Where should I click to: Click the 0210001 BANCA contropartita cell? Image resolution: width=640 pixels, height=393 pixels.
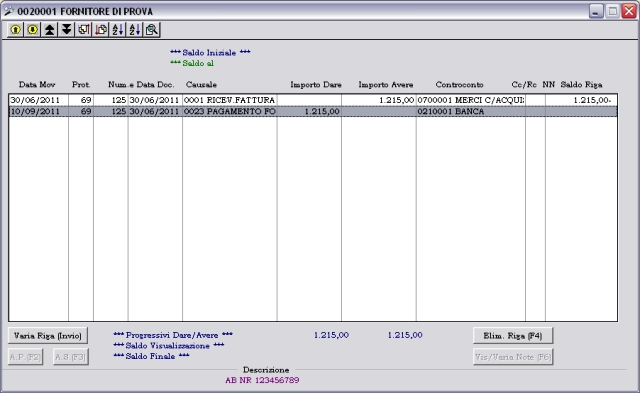tap(471, 111)
